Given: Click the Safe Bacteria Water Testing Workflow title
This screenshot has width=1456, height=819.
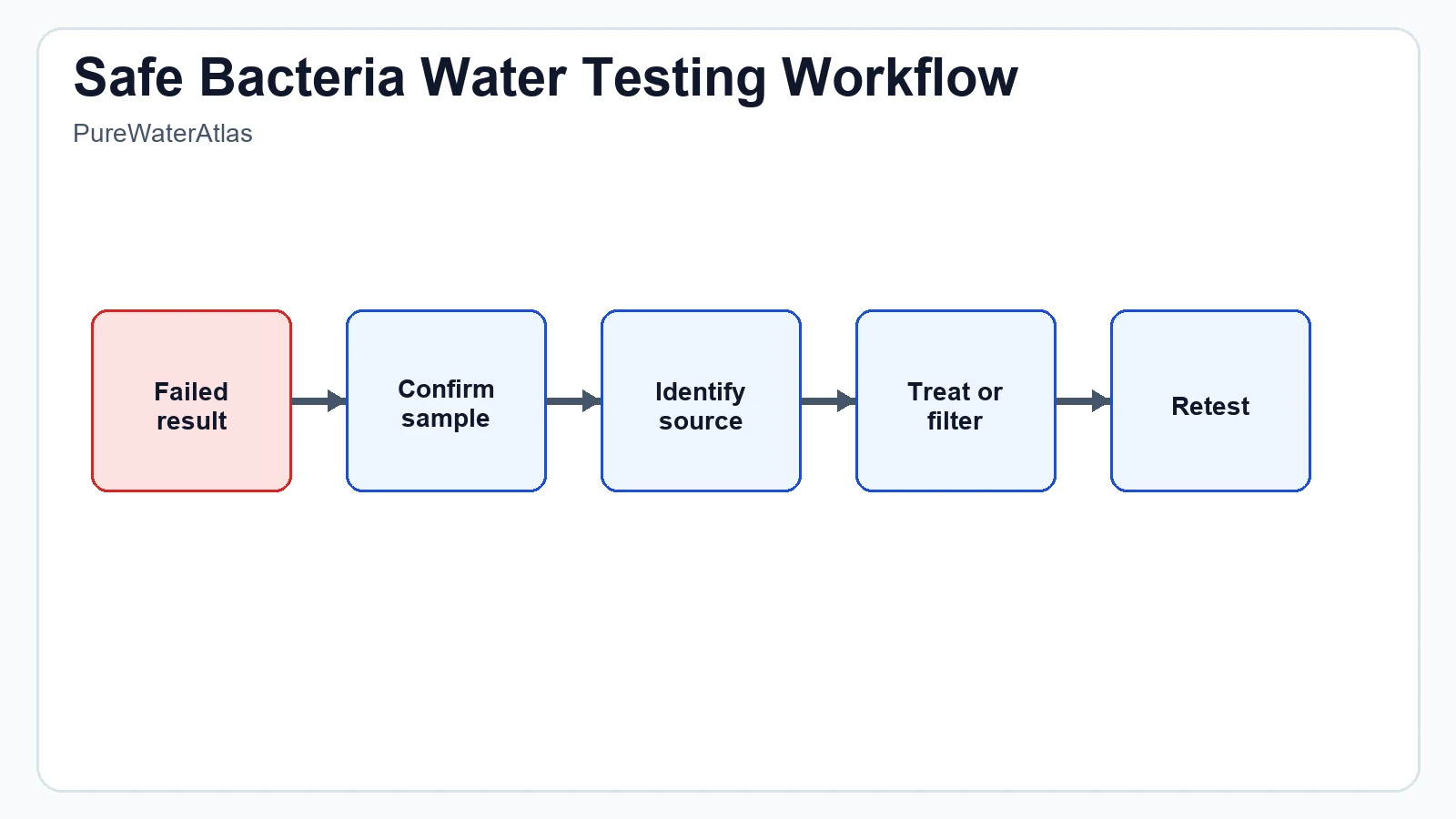Looking at the screenshot, I should [x=545, y=77].
